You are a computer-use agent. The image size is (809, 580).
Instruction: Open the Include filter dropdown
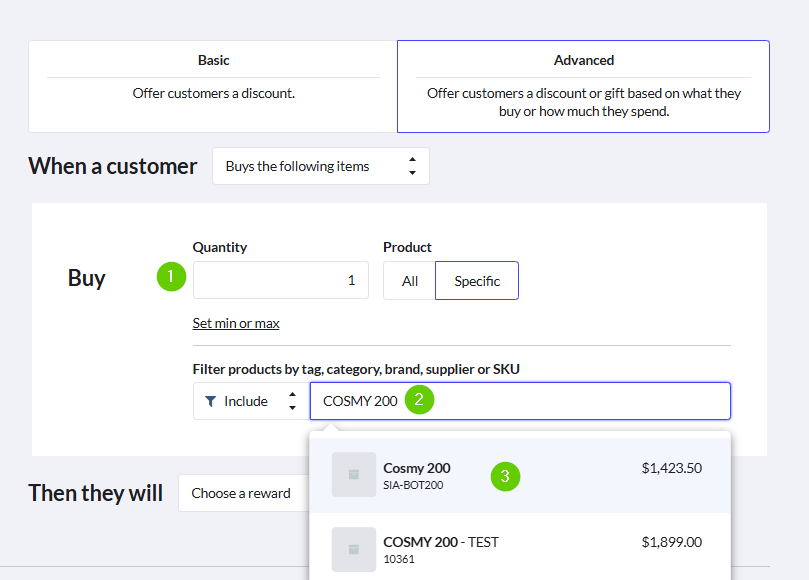tap(250, 401)
